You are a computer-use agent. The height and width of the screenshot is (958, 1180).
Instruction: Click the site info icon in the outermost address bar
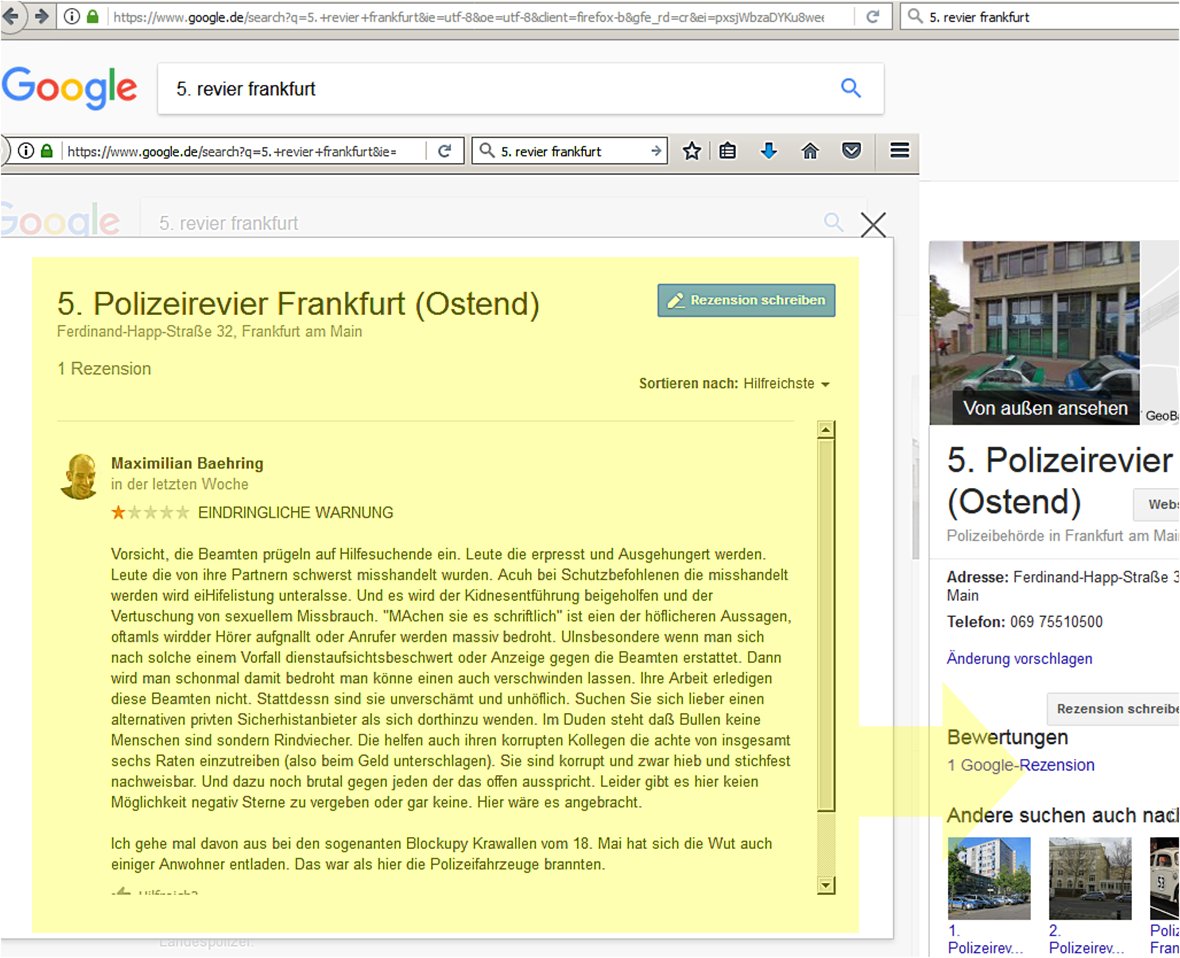pyautogui.click(x=71, y=16)
